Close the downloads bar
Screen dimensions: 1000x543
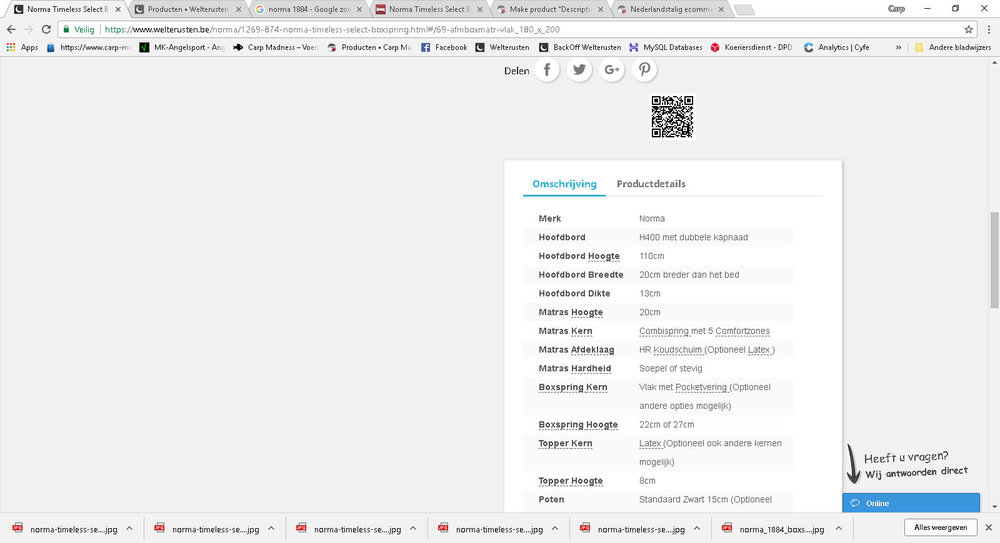[989, 528]
